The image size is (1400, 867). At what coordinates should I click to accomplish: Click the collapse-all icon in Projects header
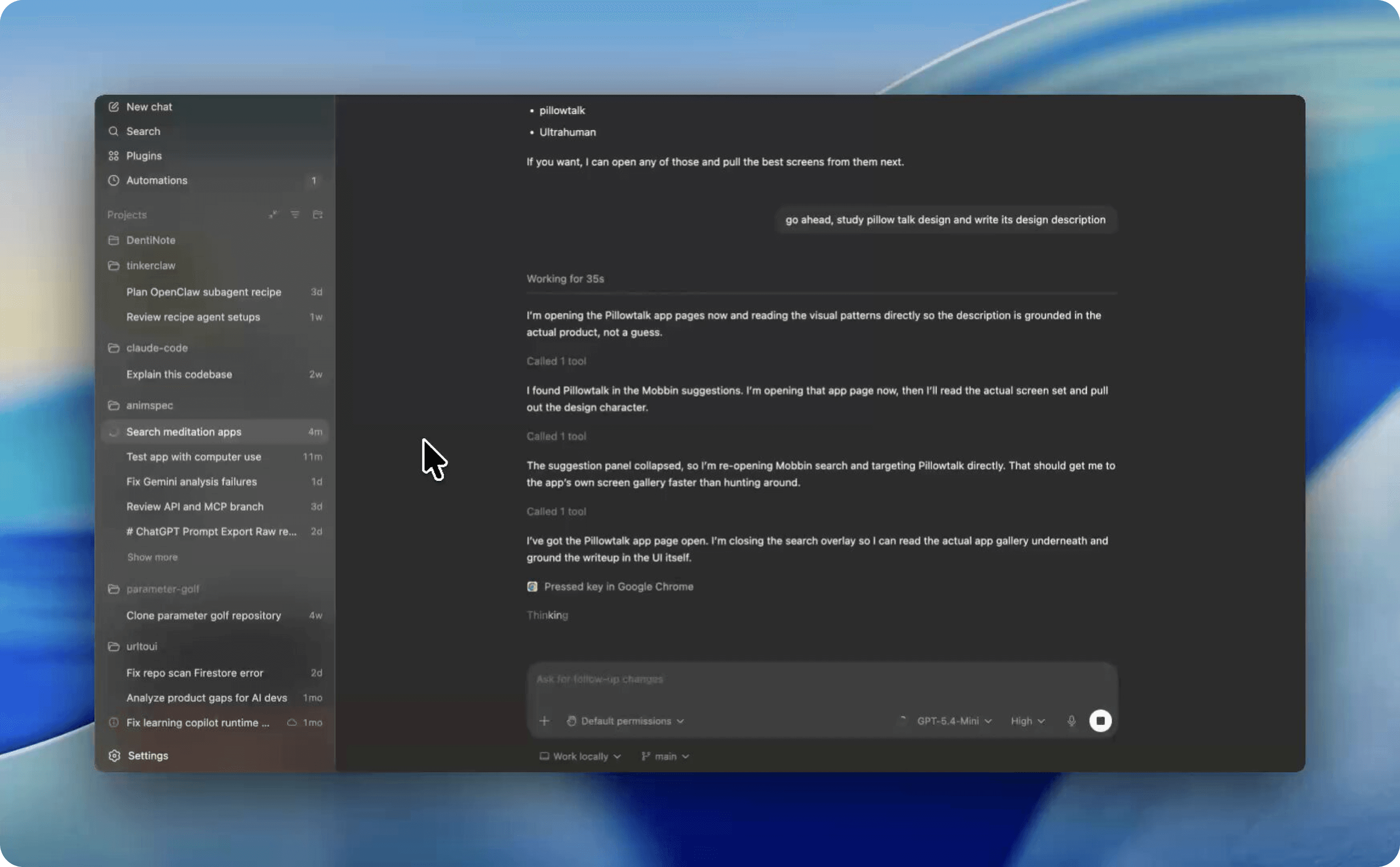(273, 215)
